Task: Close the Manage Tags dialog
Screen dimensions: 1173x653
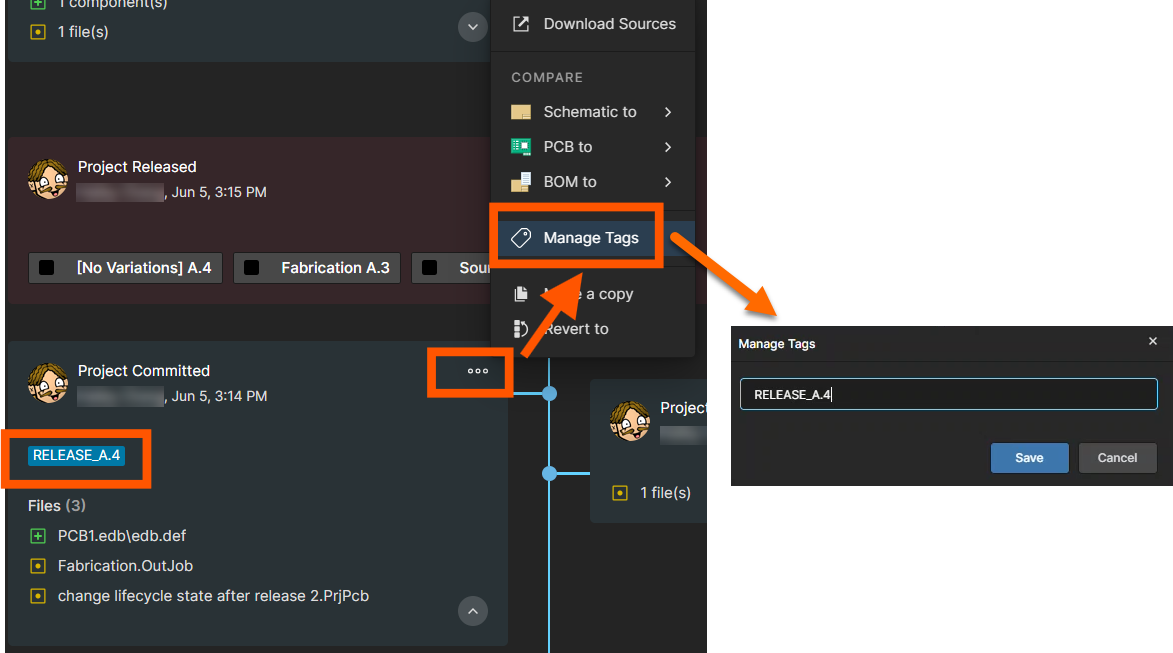Action: [x=1153, y=341]
